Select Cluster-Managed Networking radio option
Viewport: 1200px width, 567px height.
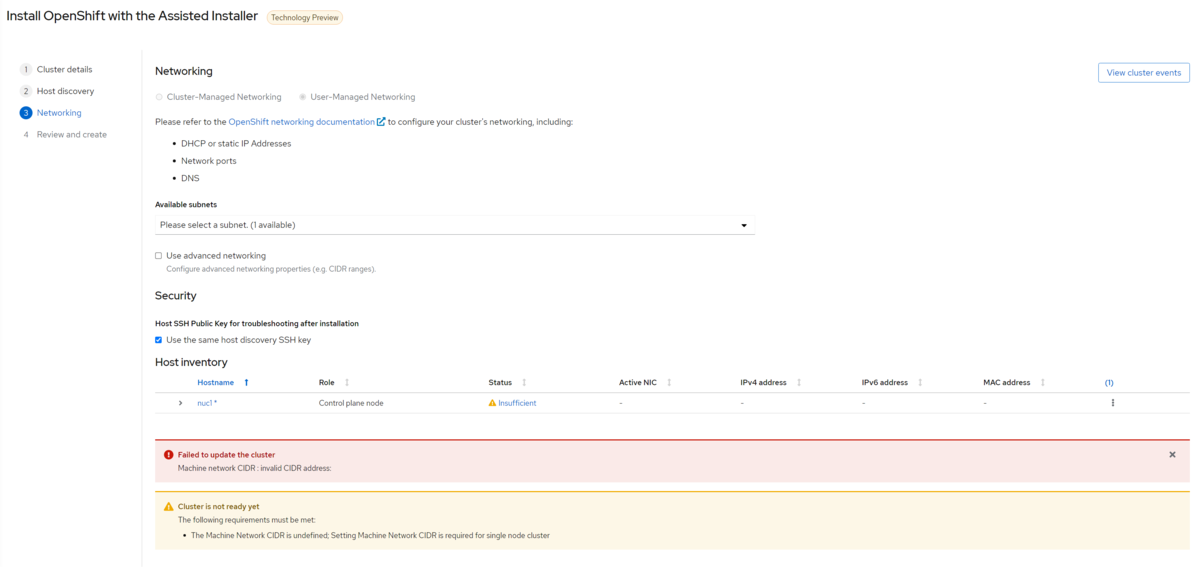tap(159, 97)
